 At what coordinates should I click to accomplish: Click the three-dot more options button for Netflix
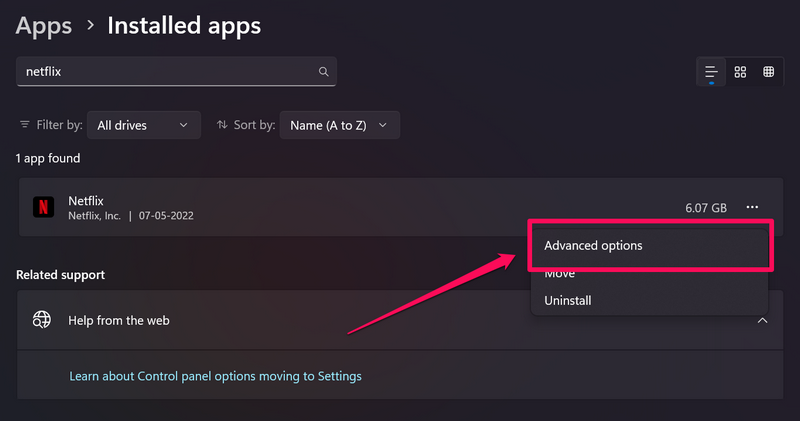point(752,207)
